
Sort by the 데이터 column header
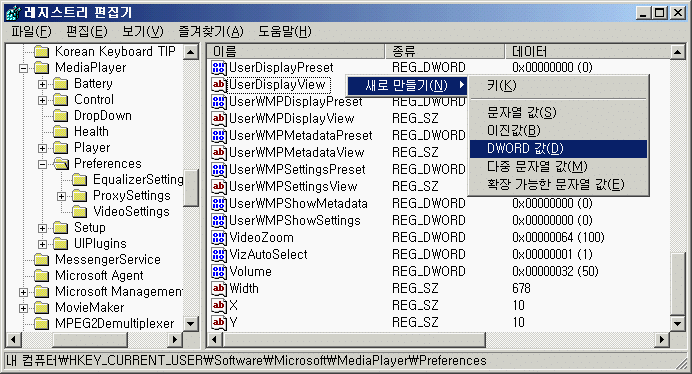(x=588, y=52)
